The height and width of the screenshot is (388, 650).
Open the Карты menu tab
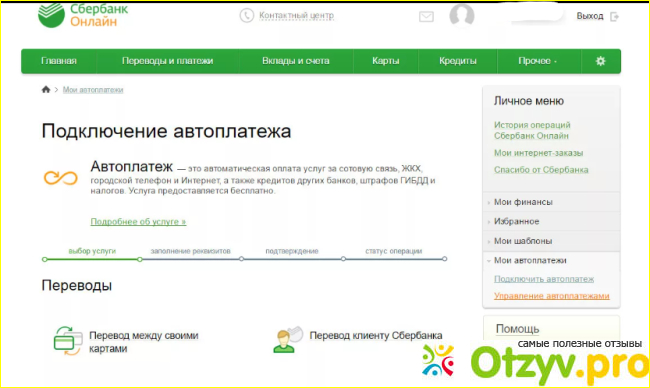click(386, 61)
